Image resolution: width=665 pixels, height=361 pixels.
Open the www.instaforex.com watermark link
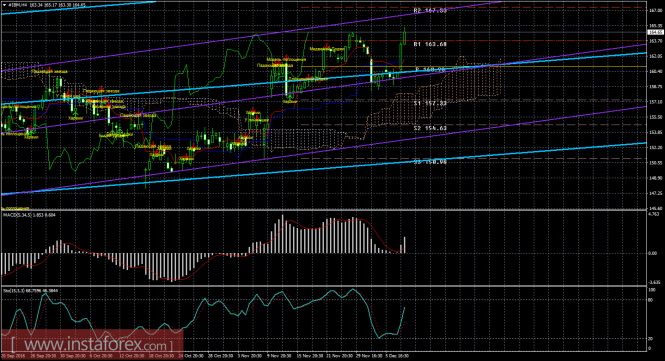pyautogui.click(x=92, y=343)
